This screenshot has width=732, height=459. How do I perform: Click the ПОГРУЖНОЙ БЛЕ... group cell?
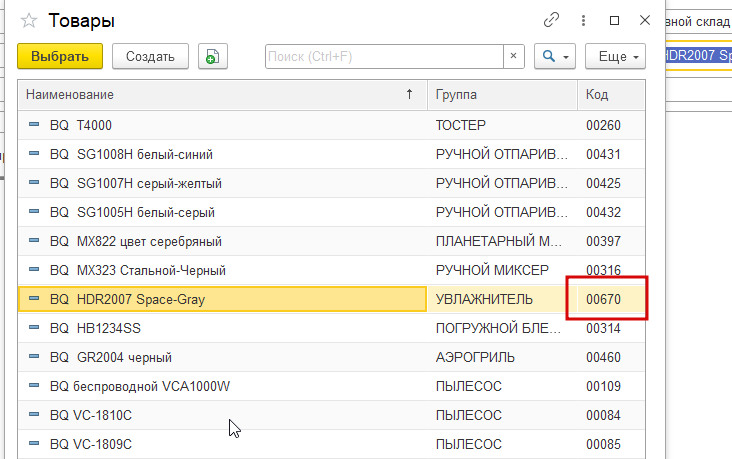point(502,328)
